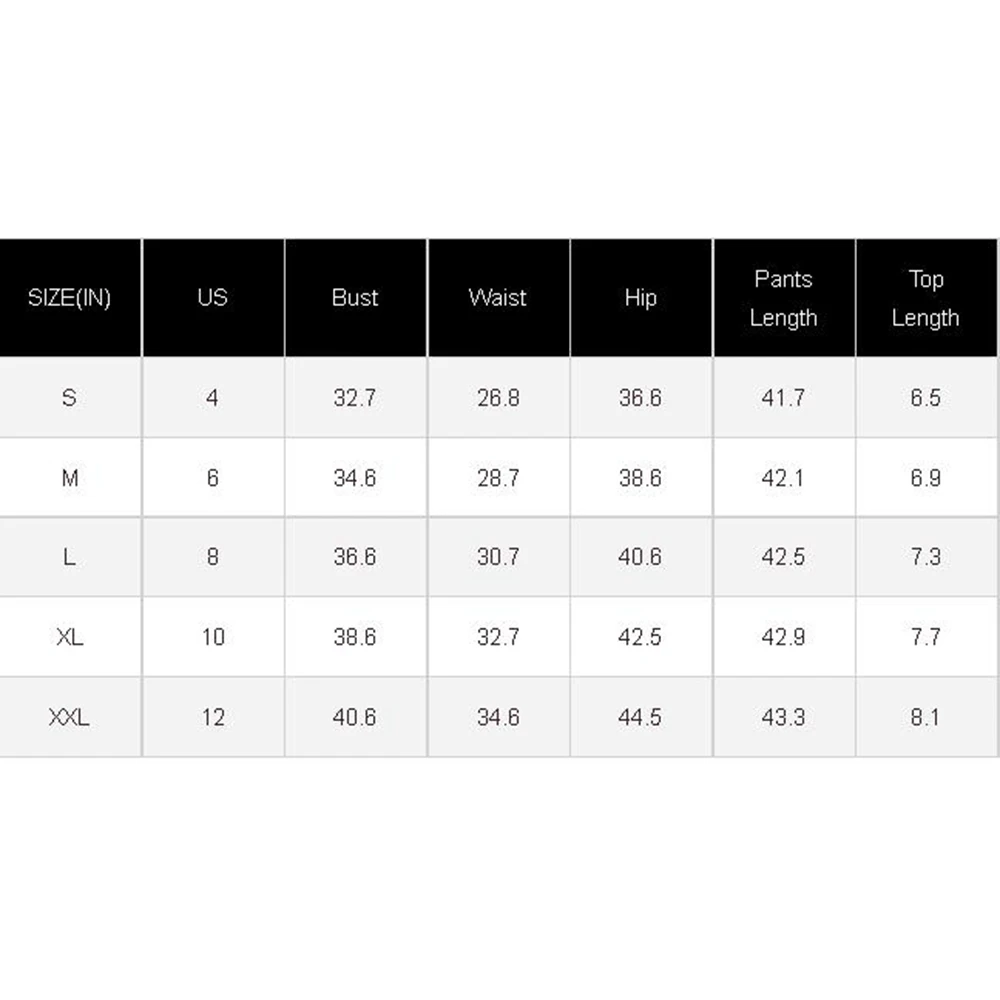
Task: Click pants length value 42.1
Action: pos(783,478)
